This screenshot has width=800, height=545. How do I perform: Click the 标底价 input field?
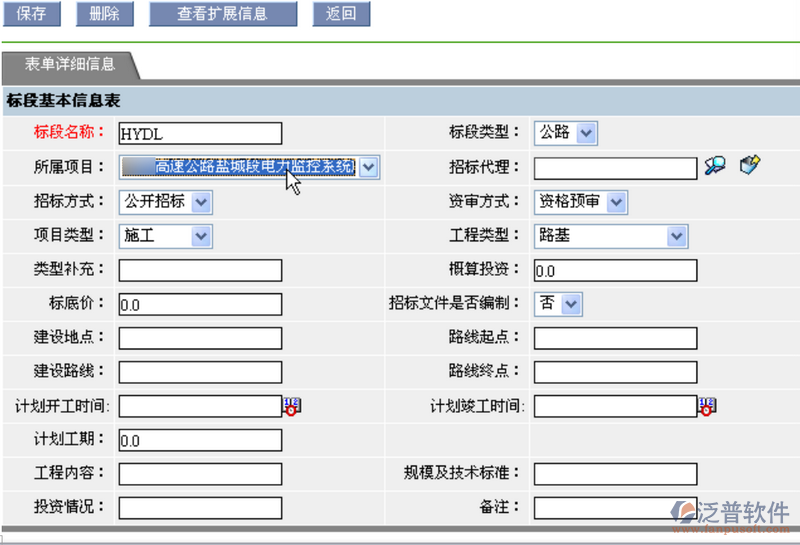(200, 304)
